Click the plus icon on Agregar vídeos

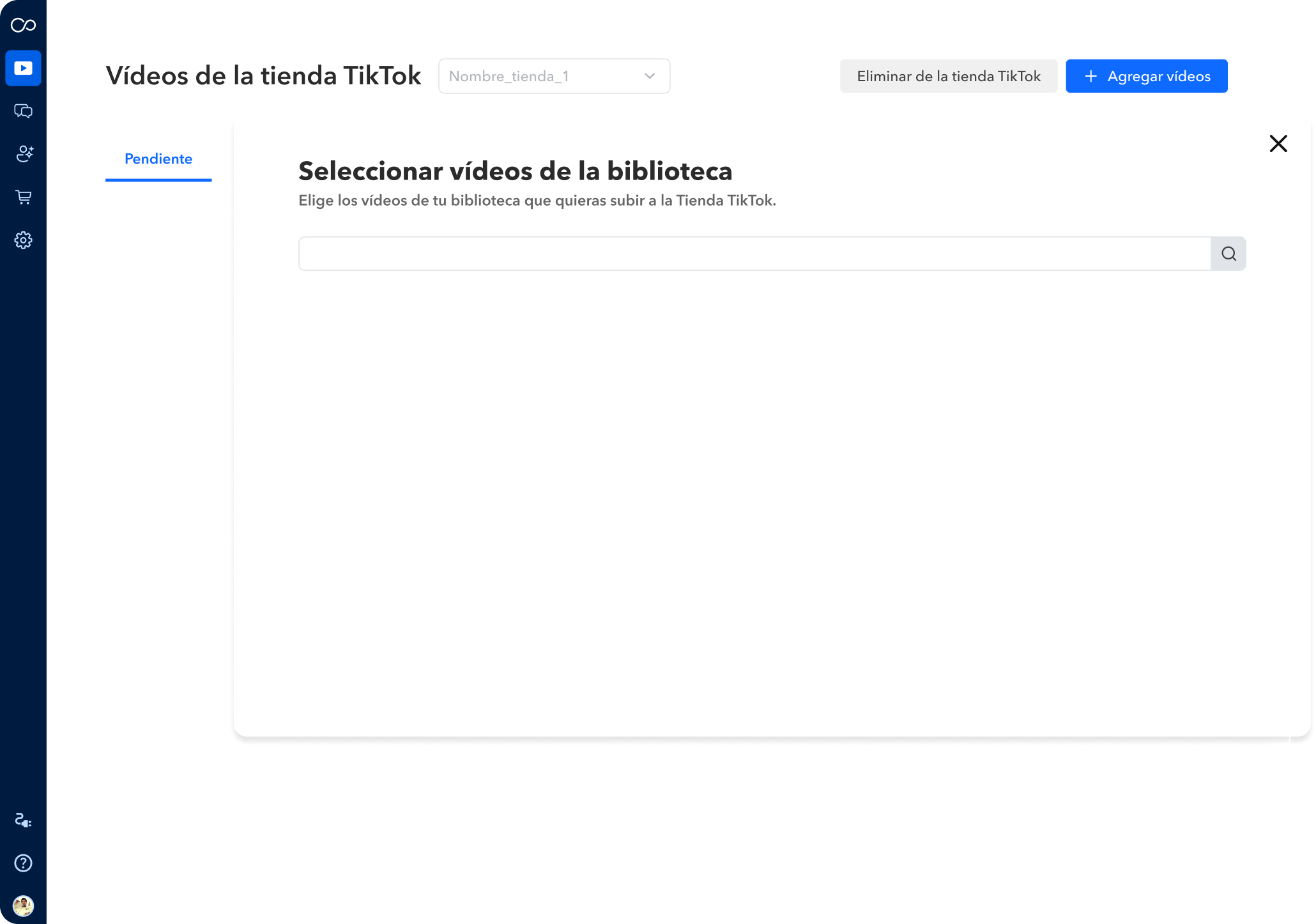click(x=1091, y=75)
